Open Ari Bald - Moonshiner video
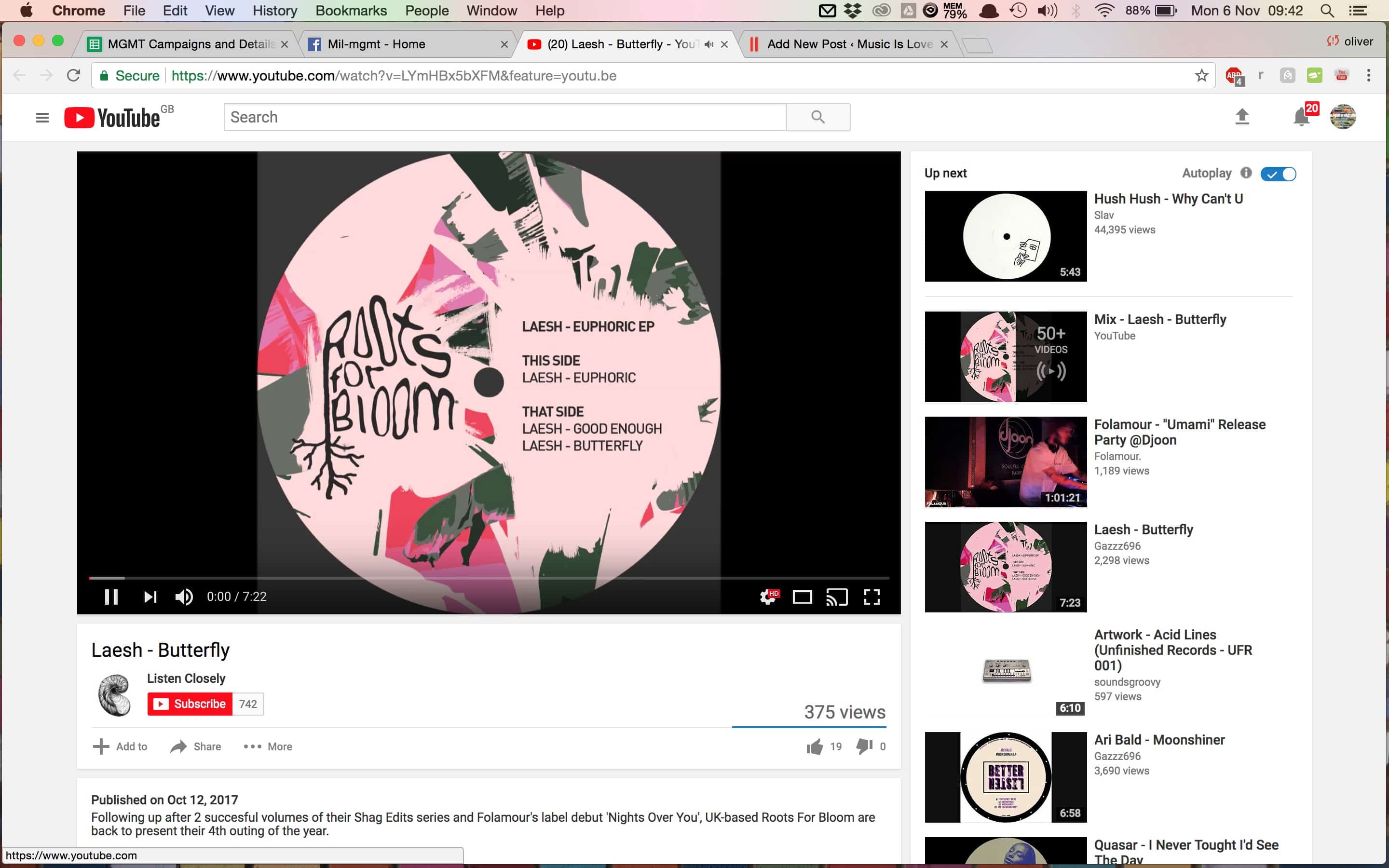 (1159, 739)
